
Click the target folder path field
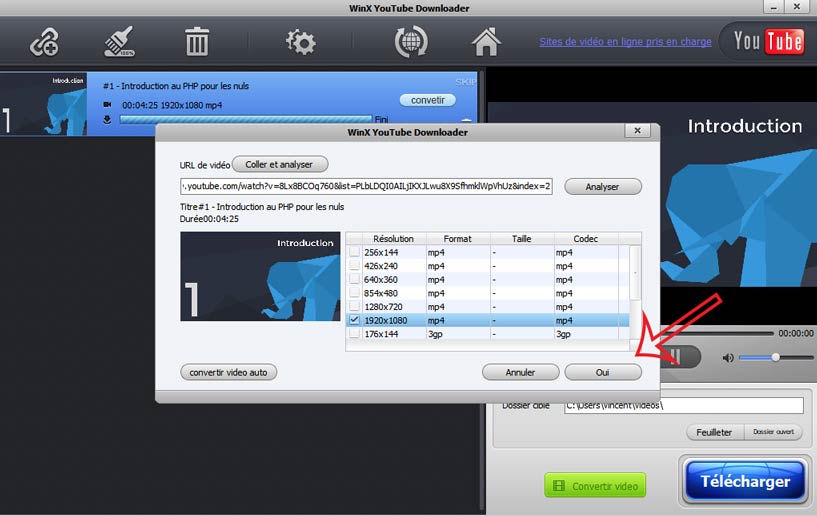pyautogui.click(x=684, y=405)
